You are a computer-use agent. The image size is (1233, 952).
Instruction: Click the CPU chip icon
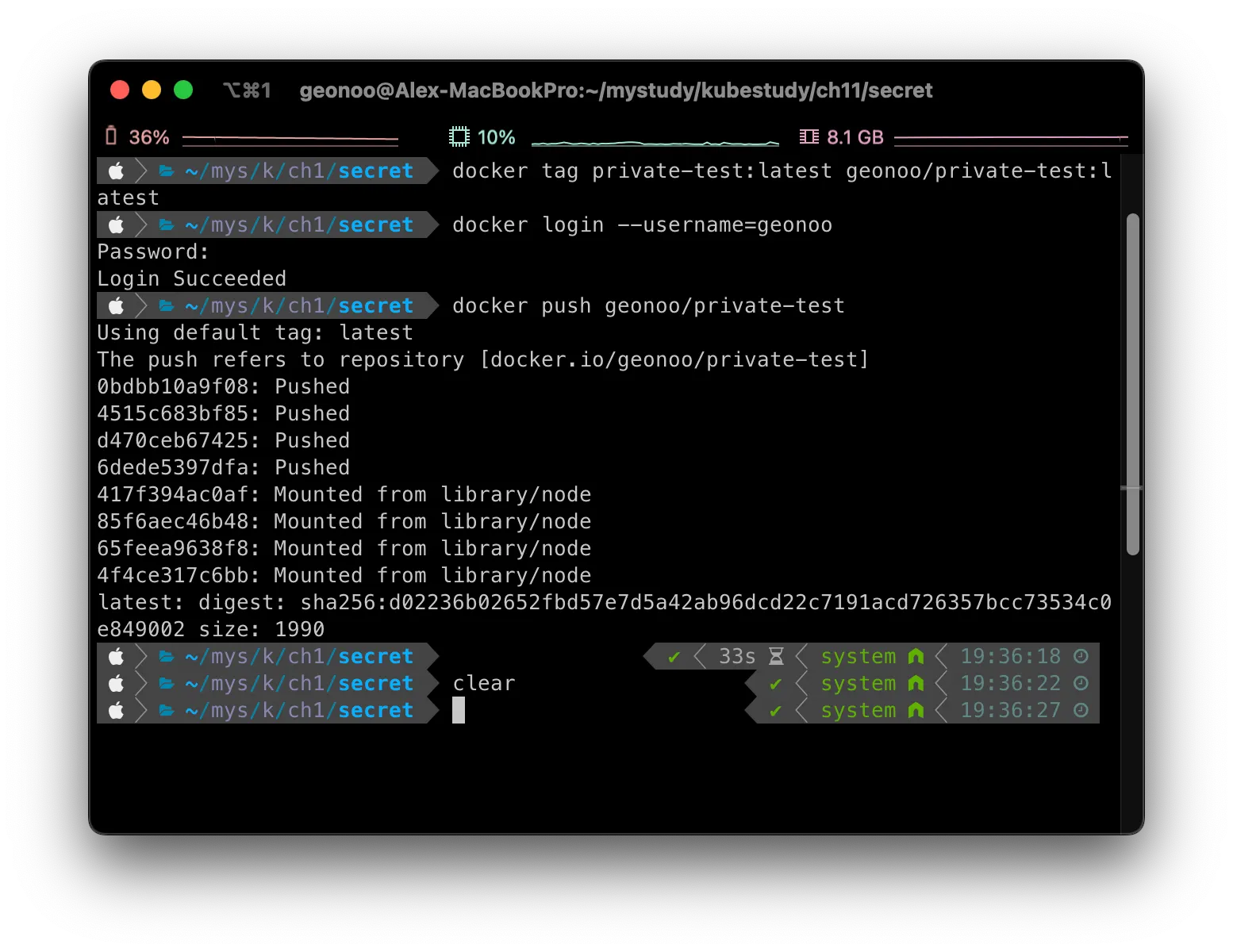coord(459,136)
